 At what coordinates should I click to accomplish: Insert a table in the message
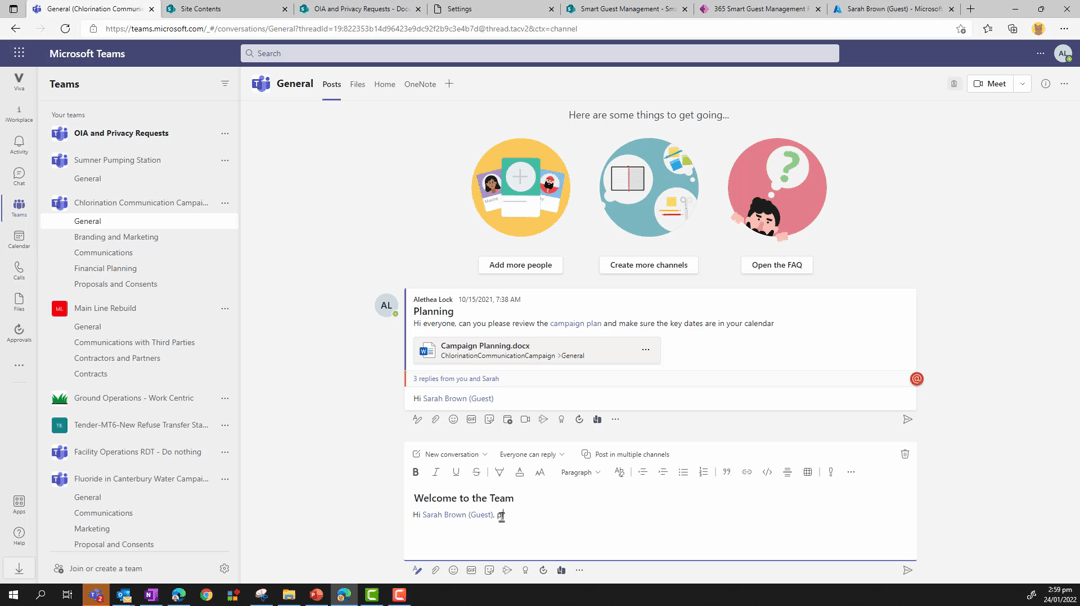click(807, 472)
